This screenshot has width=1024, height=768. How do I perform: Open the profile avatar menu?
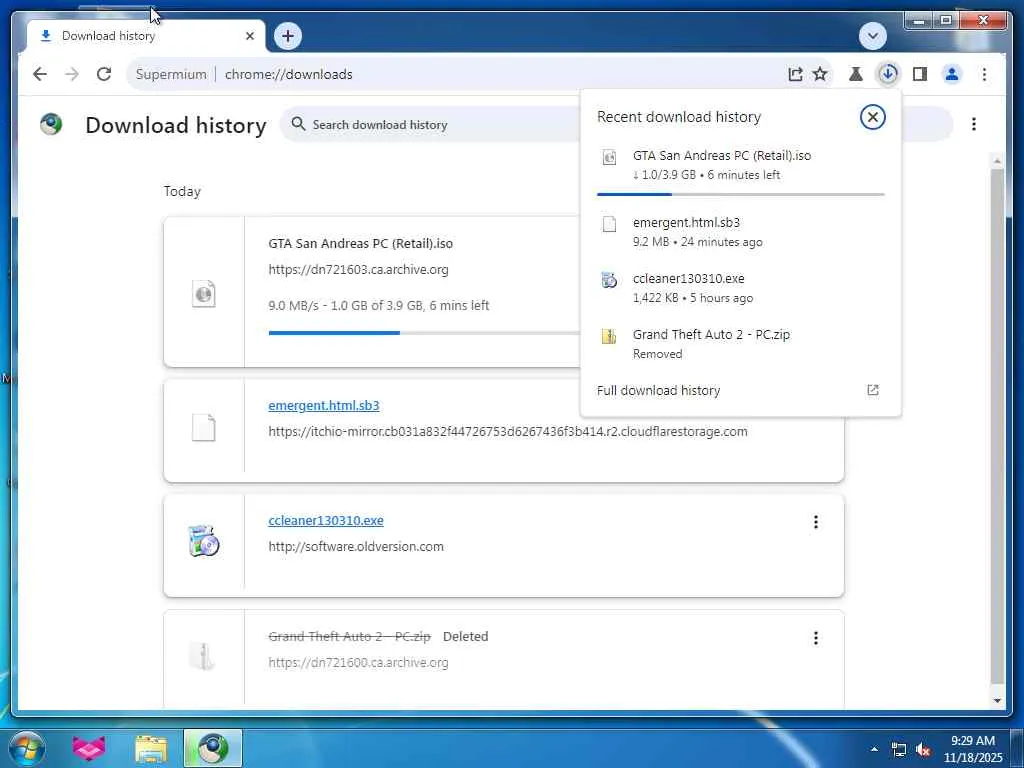(x=952, y=74)
